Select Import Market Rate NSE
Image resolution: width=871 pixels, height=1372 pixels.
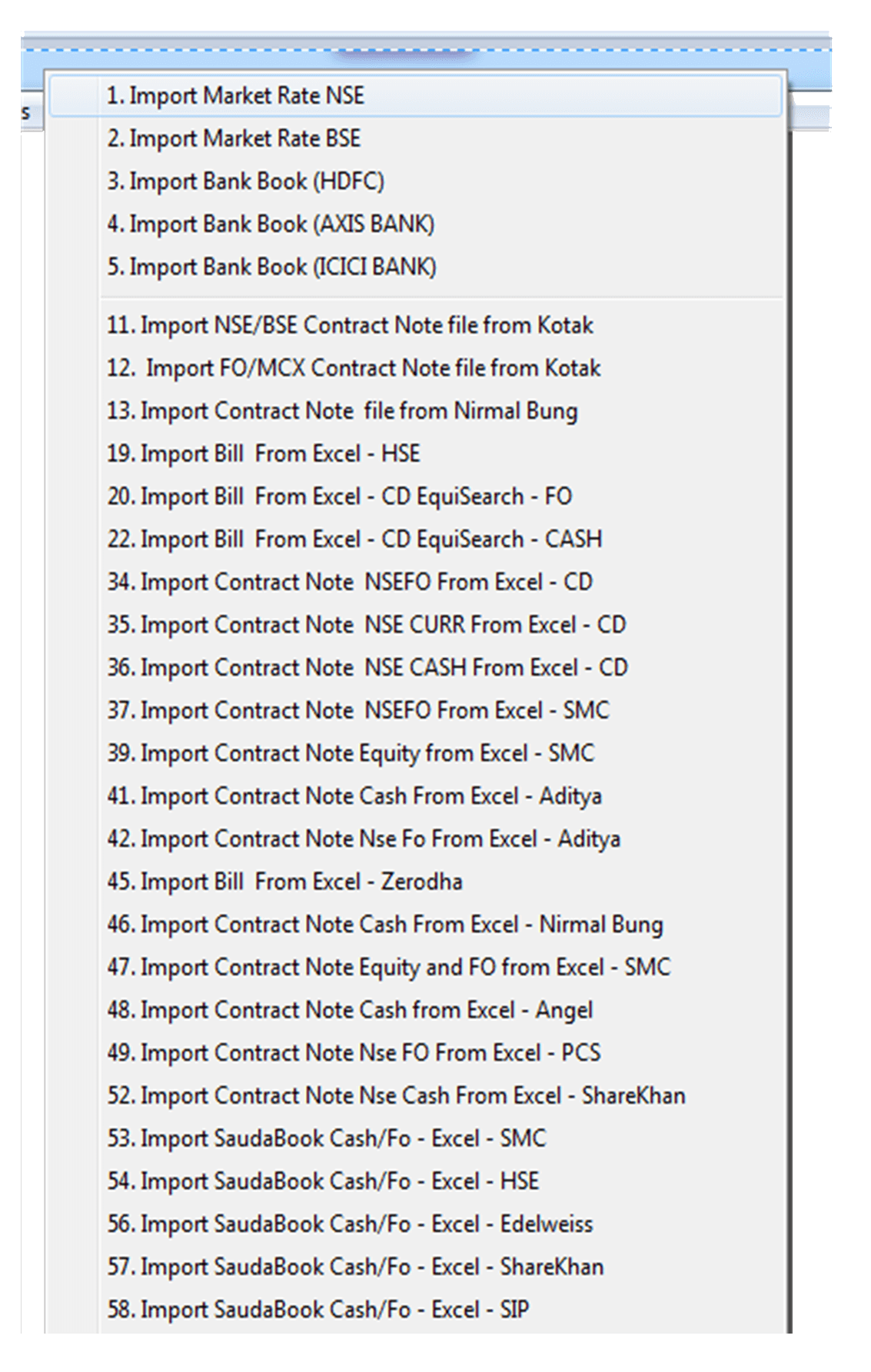(x=416, y=96)
